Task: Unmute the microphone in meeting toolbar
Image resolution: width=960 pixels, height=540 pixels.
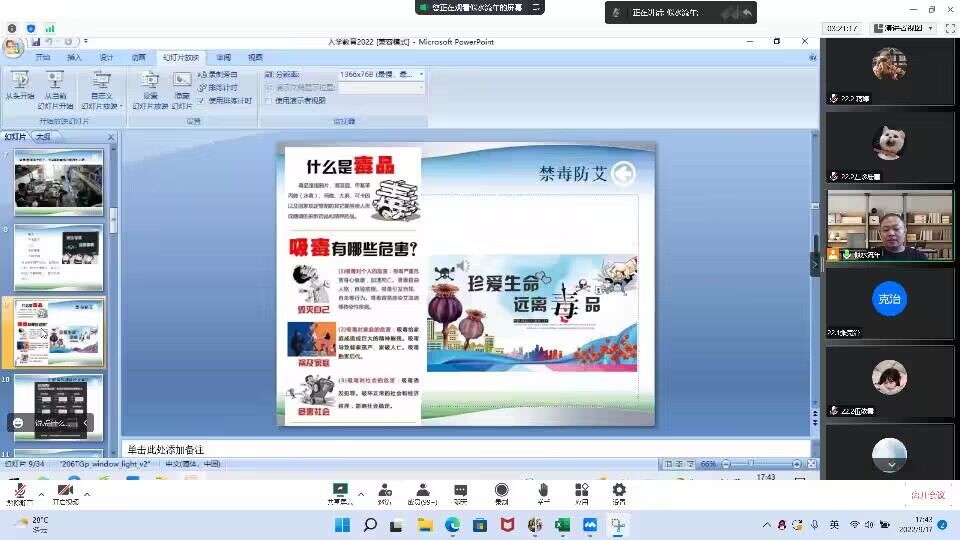Action: click(18, 492)
